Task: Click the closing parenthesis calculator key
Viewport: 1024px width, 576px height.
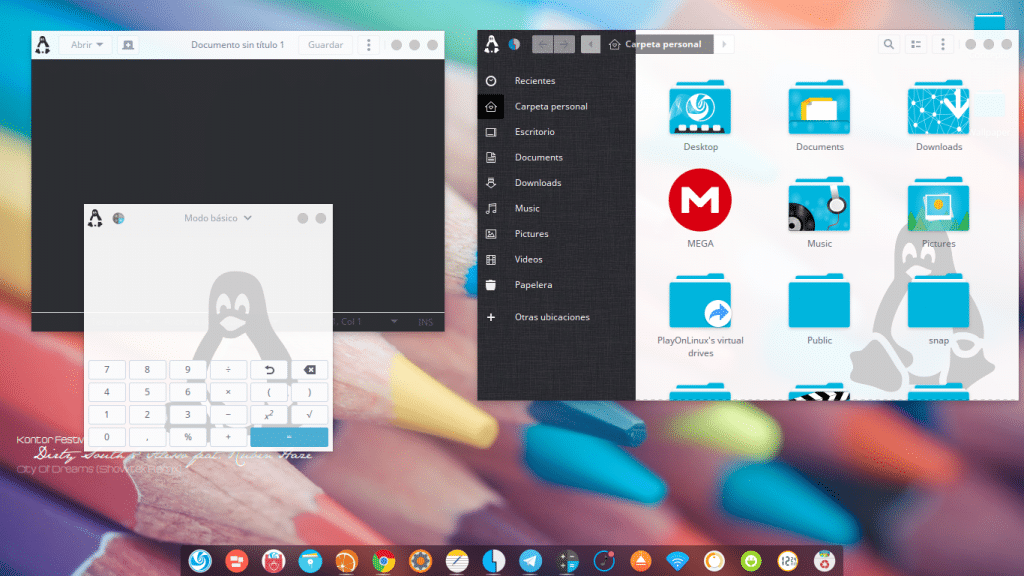Action: tap(310, 392)
